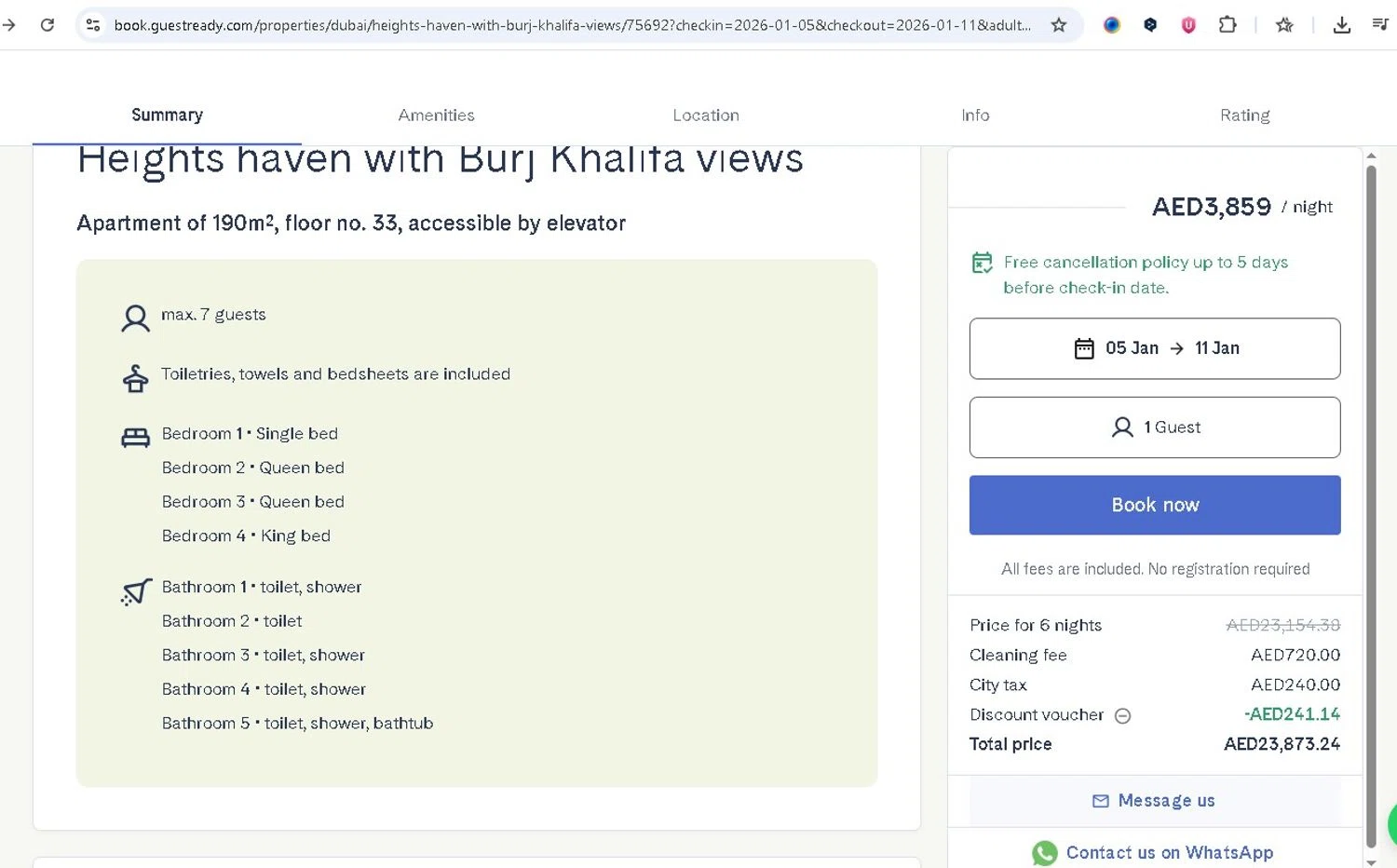Switch to the Amenities tab
The width and height of the screenshot is (1397, 868).
point(436,115)
